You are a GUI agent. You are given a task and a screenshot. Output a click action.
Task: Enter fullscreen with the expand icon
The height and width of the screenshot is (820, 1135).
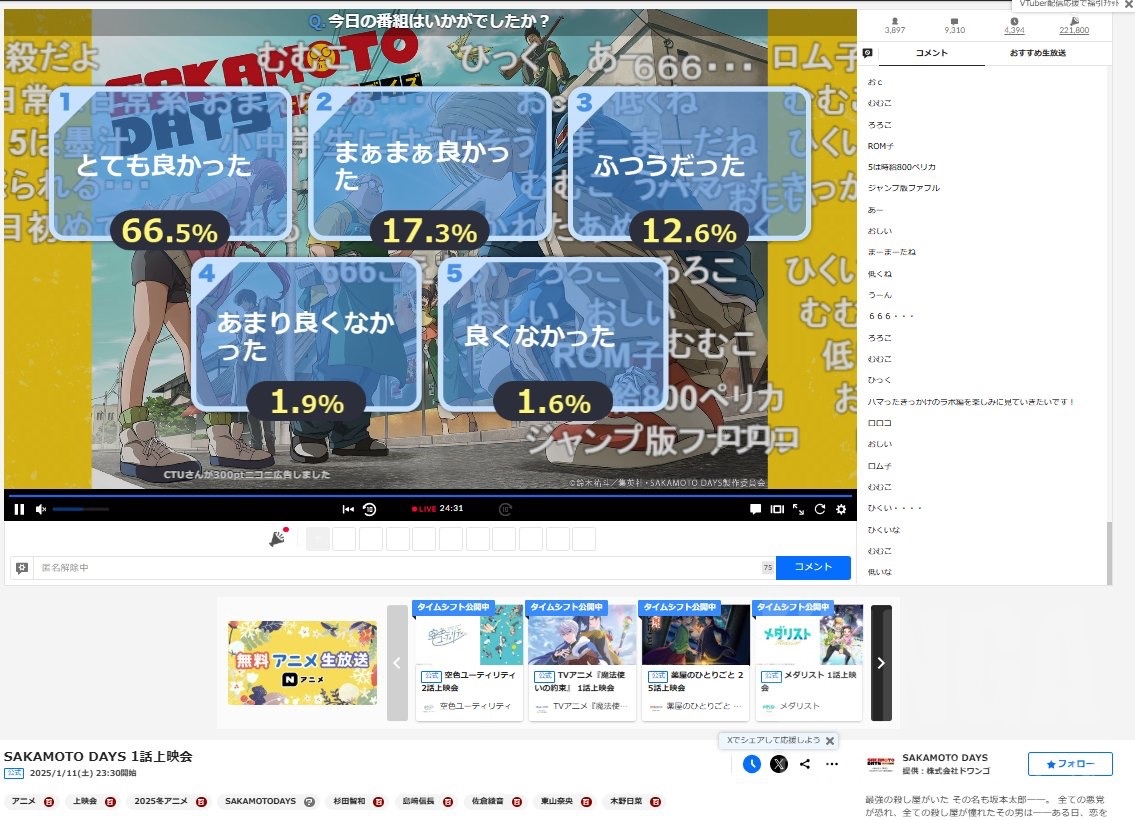(798, 509)
